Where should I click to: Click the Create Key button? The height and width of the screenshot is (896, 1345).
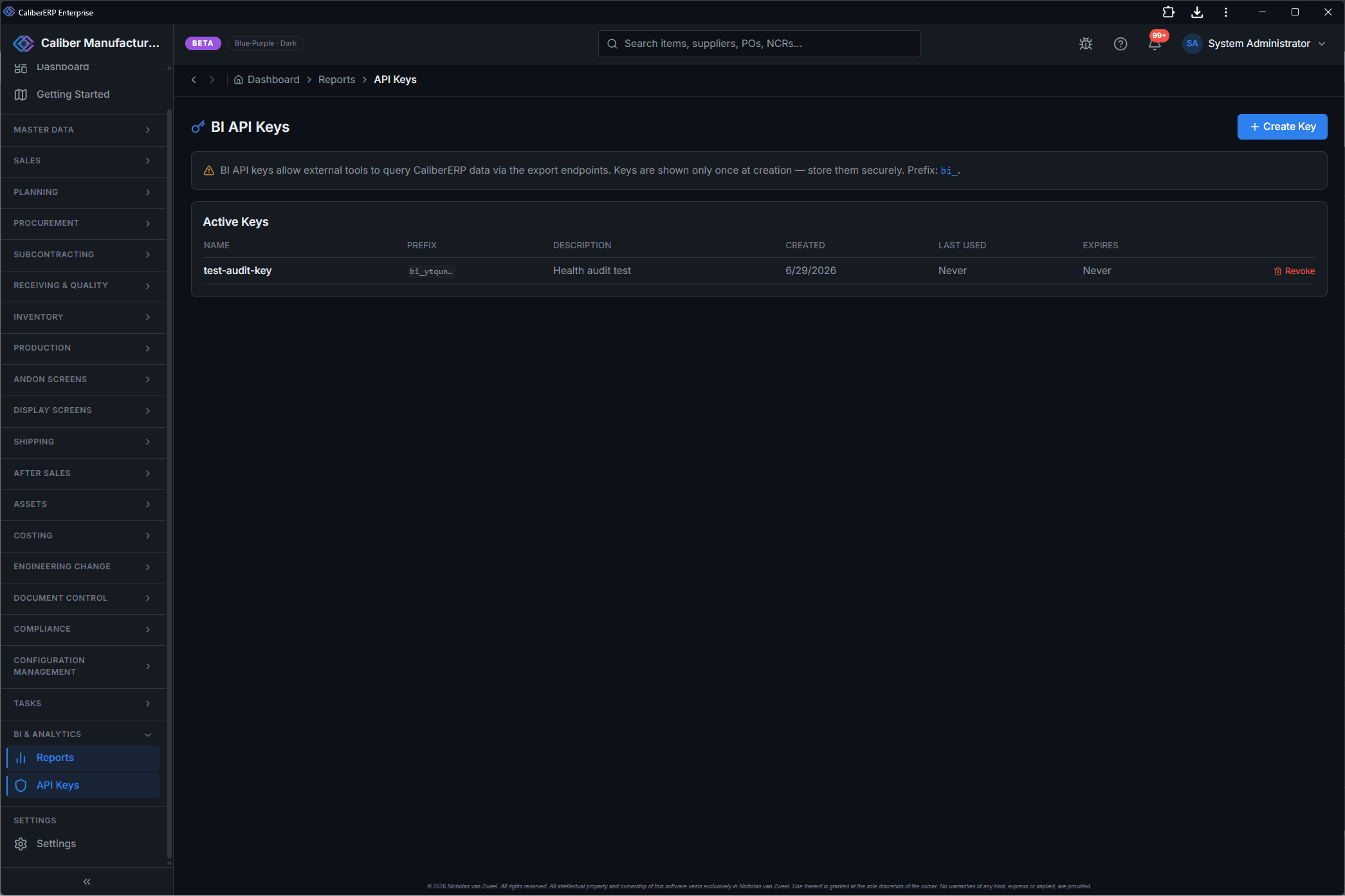(1282, 127)
